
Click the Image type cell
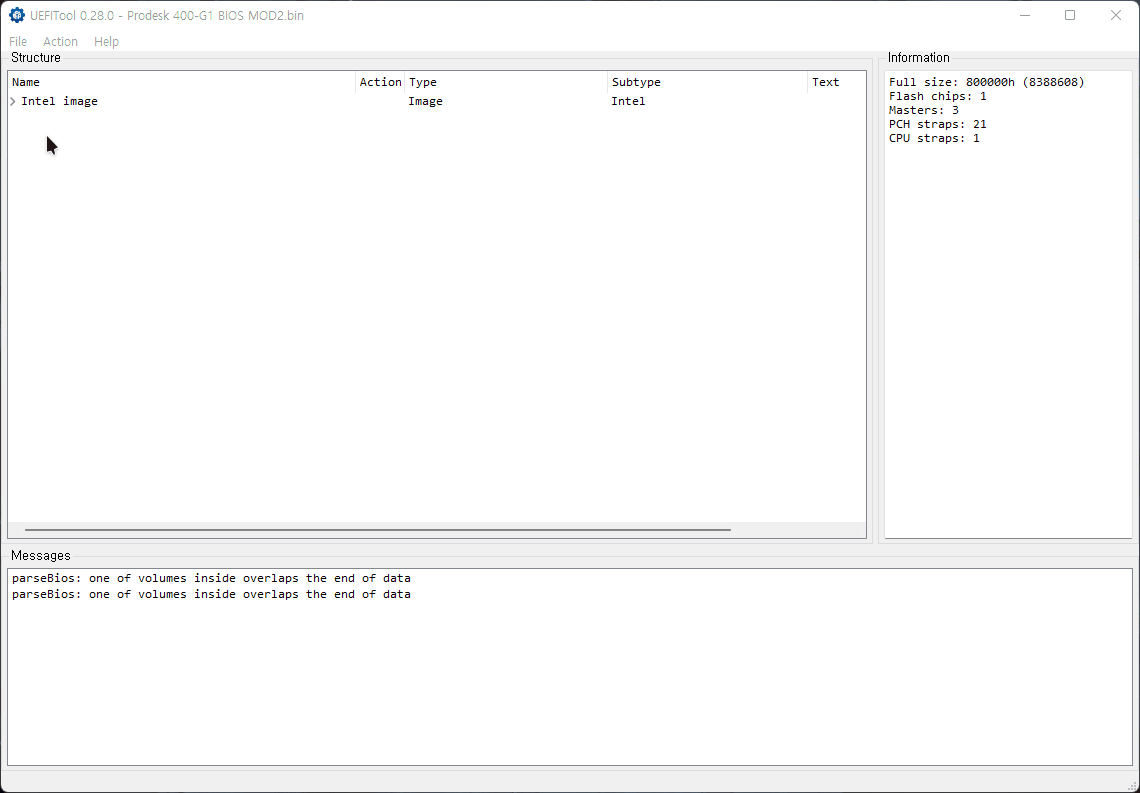click(x=425, y=102)
